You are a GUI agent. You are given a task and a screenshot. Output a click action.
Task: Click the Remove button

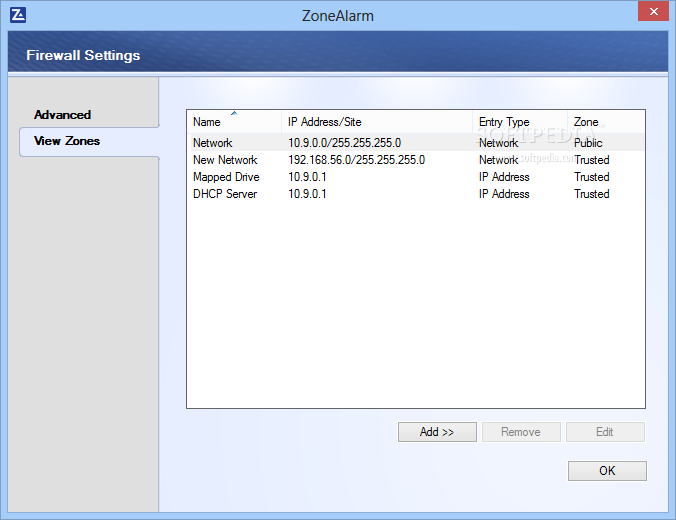[x=521, y=432]
